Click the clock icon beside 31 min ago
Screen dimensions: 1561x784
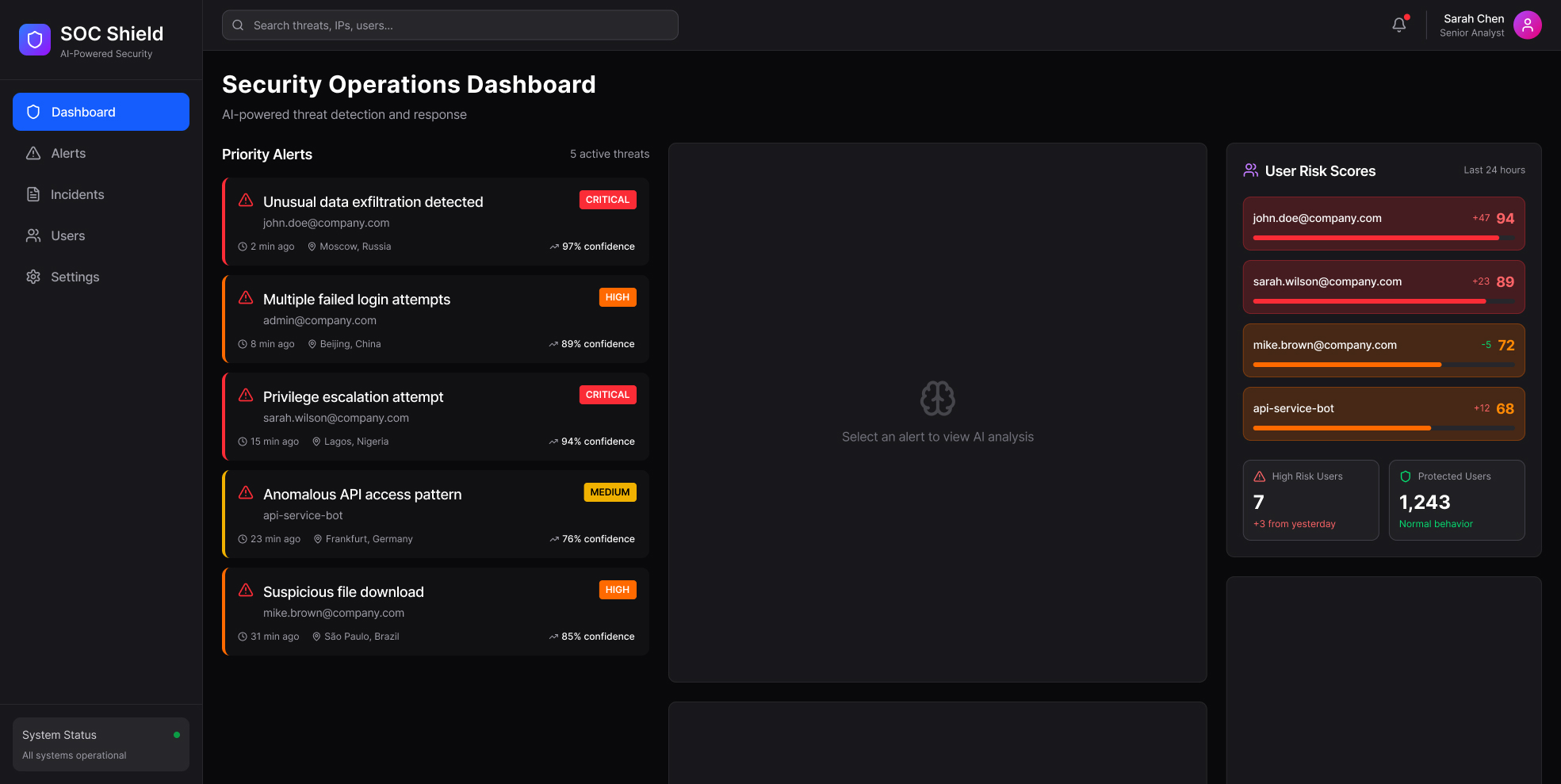click(243, 637)
